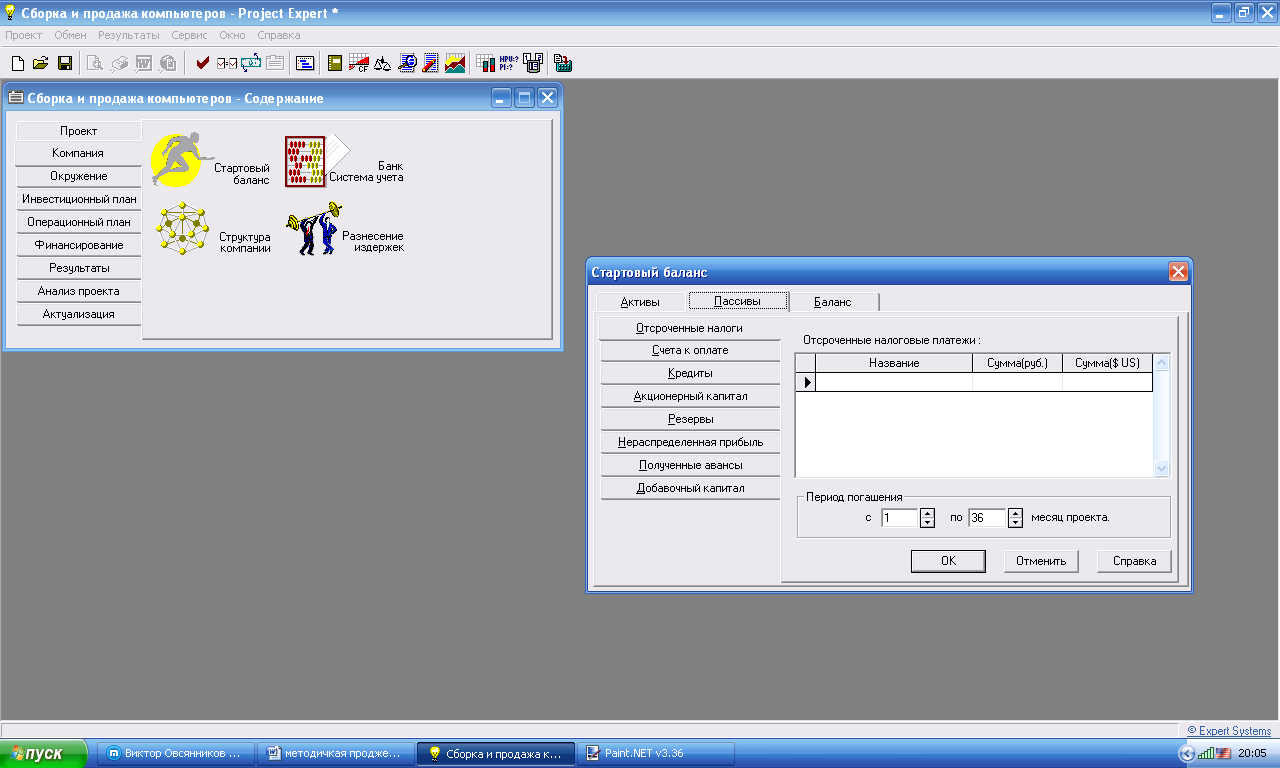Open the Проект menu
Screen dimensions: 1280x768
click(x=24, y=35)
